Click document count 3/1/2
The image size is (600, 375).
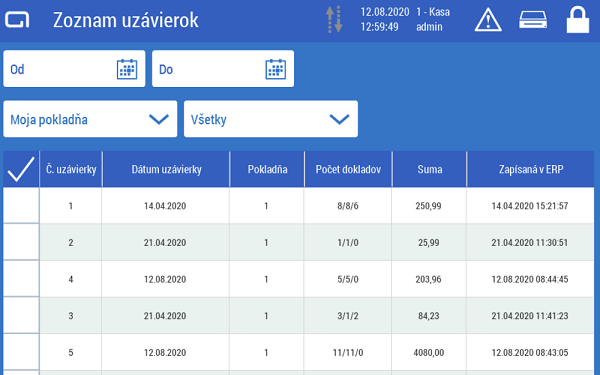[x=348, y=316]
